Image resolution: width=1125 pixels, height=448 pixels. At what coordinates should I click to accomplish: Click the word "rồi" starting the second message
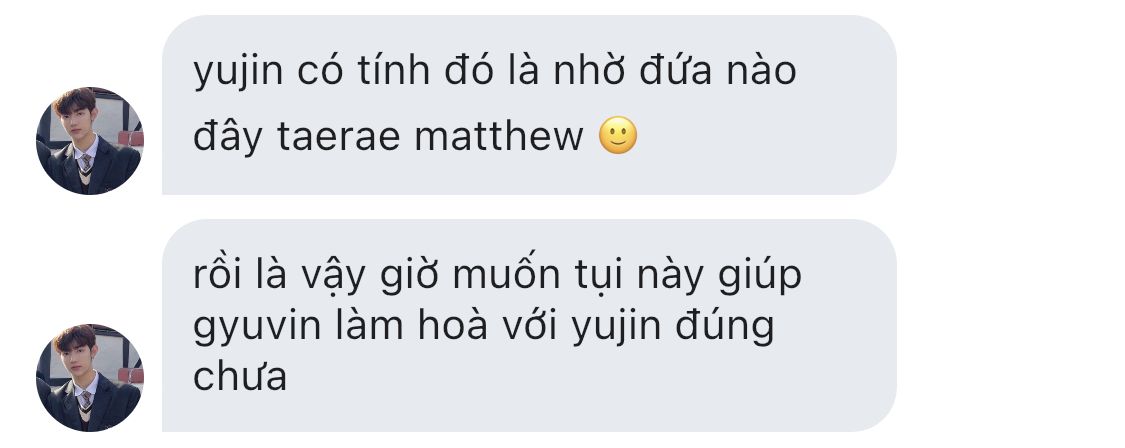(217, 274)
